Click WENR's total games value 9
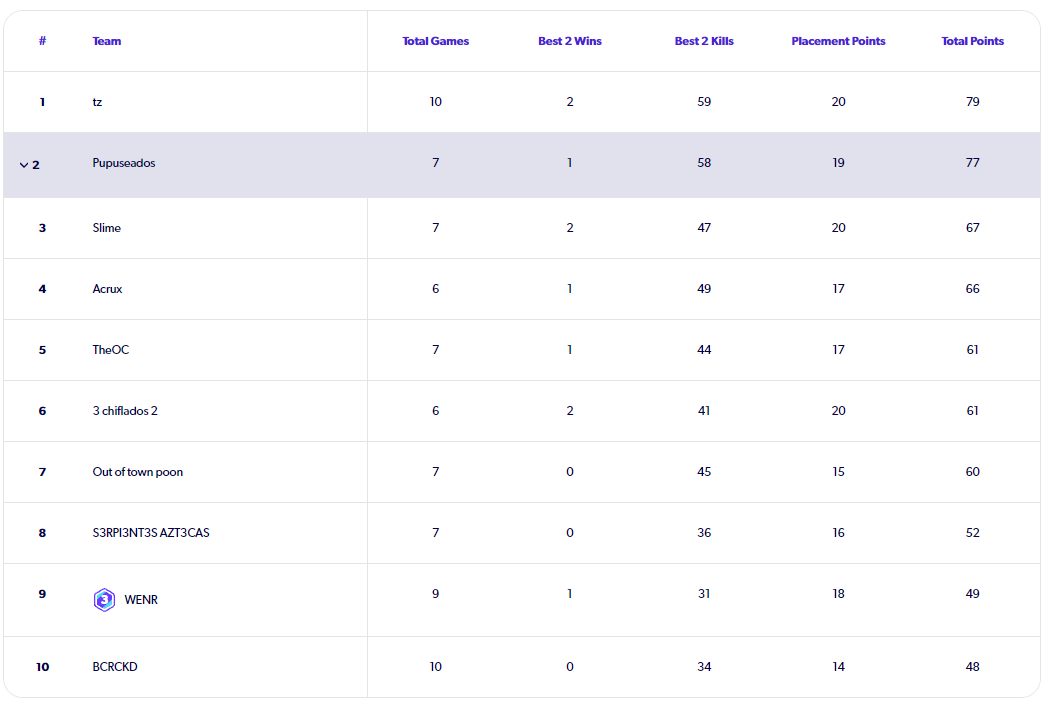This screenshot has width=1059, height=704. [x=436, y=593]
